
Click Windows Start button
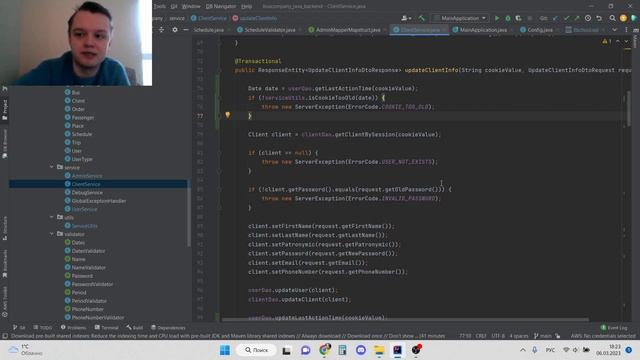pos(225,350)
